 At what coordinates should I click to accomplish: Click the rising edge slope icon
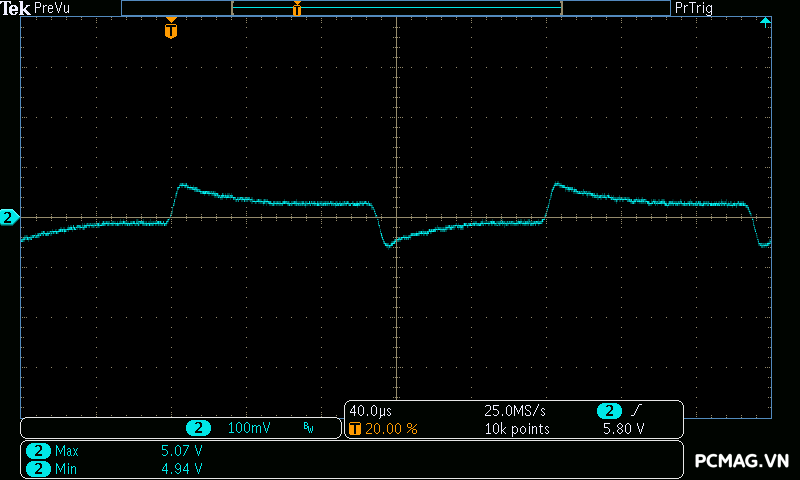(638, 411)
